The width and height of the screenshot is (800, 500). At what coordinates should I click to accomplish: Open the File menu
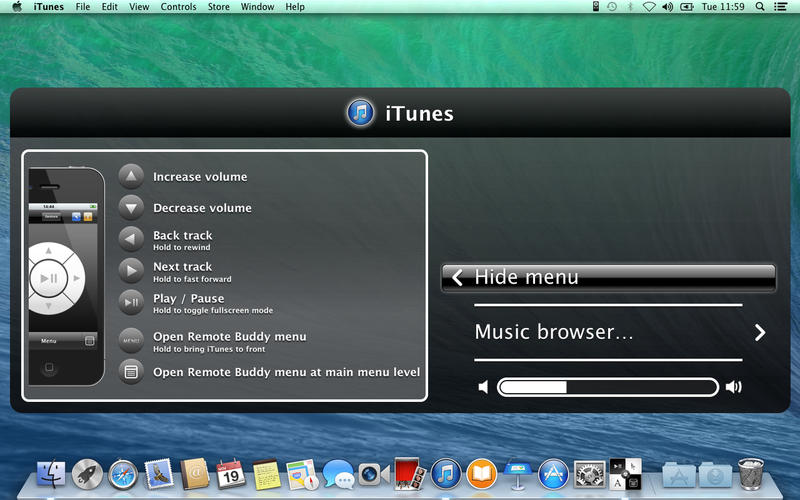(x=83, y=7)
